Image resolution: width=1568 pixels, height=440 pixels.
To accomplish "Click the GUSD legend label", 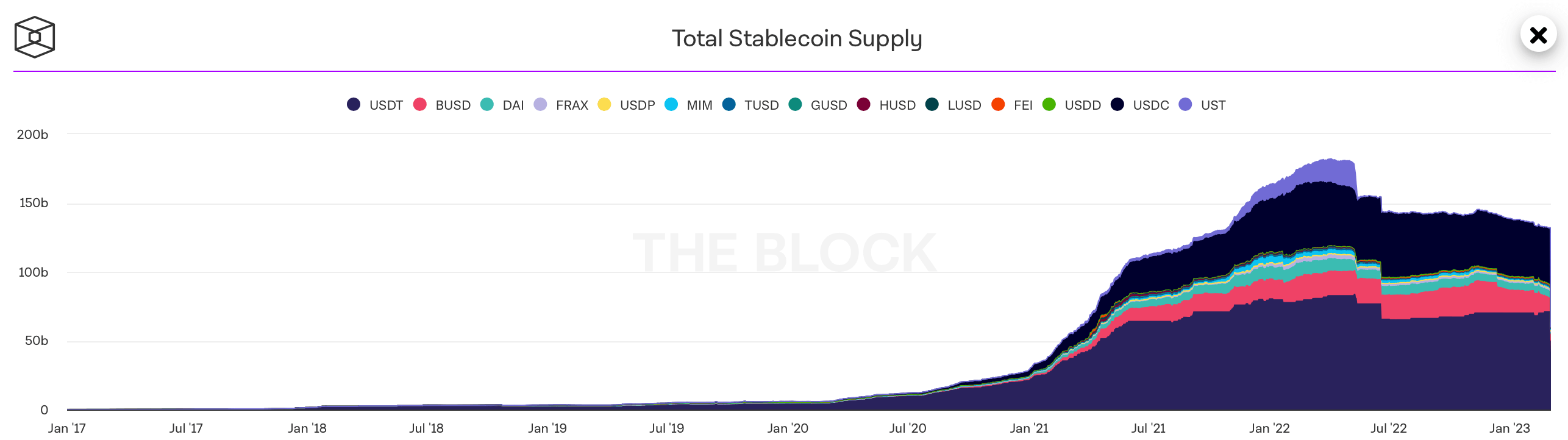I will pyautogui.click(x=829, y=105).
